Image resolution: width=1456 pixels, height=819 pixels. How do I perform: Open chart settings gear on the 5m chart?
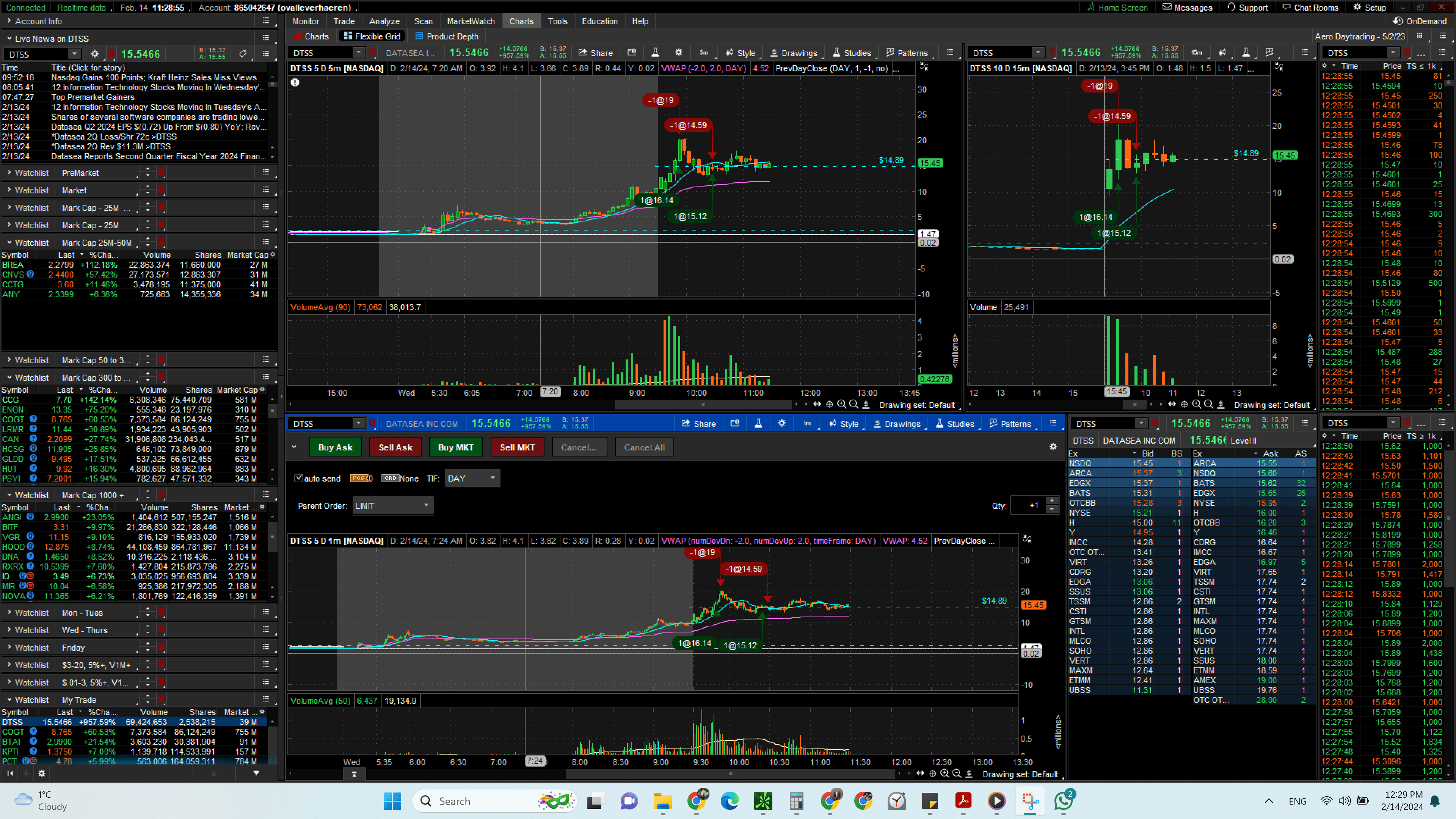tap(678, 53)
